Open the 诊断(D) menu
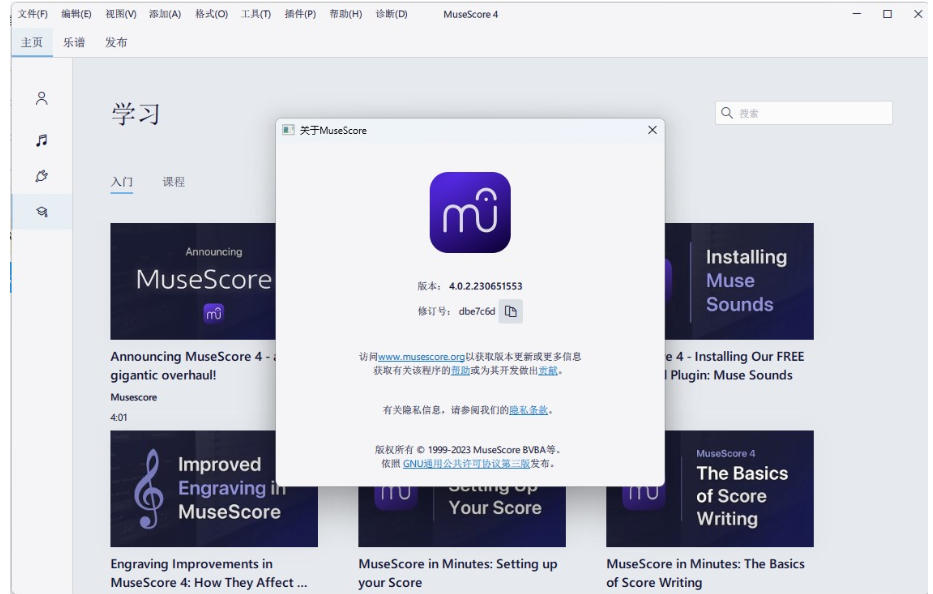Screen dimensions: 933x594 coord(391,14)
